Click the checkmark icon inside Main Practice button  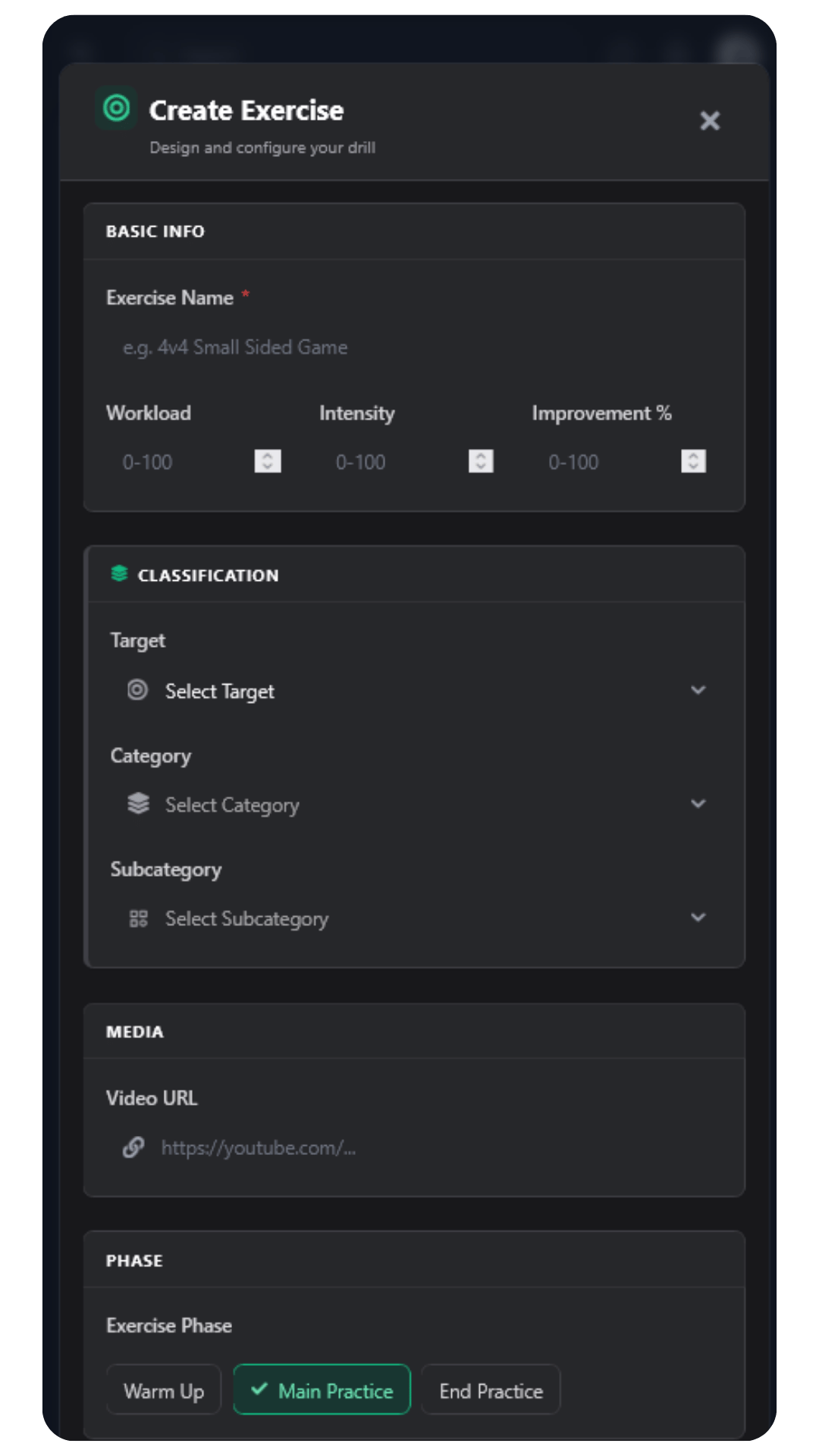coord(259,1390)
